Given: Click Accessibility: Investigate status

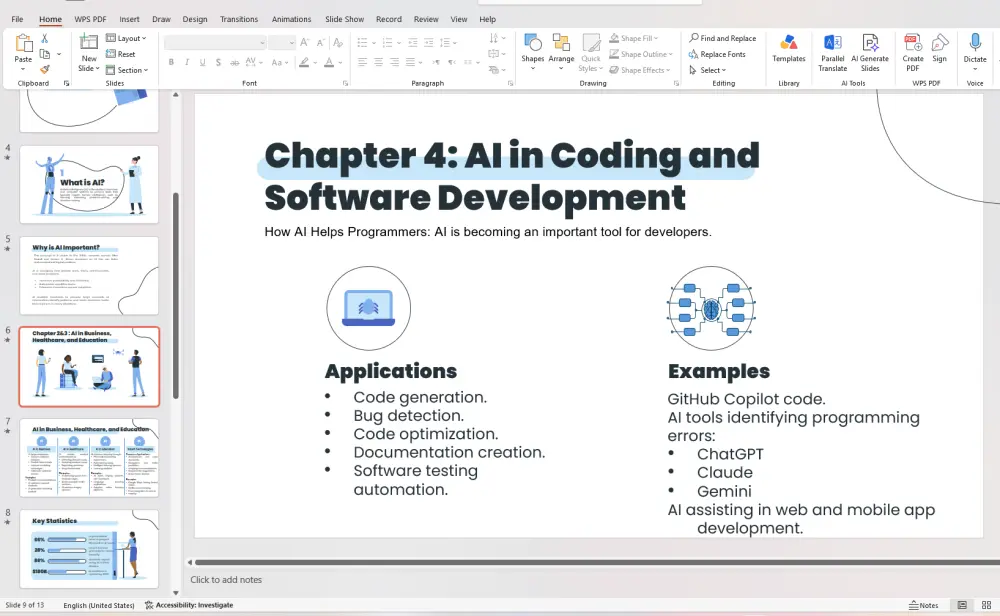Looking at the screenshot, I should pos(189,605).
